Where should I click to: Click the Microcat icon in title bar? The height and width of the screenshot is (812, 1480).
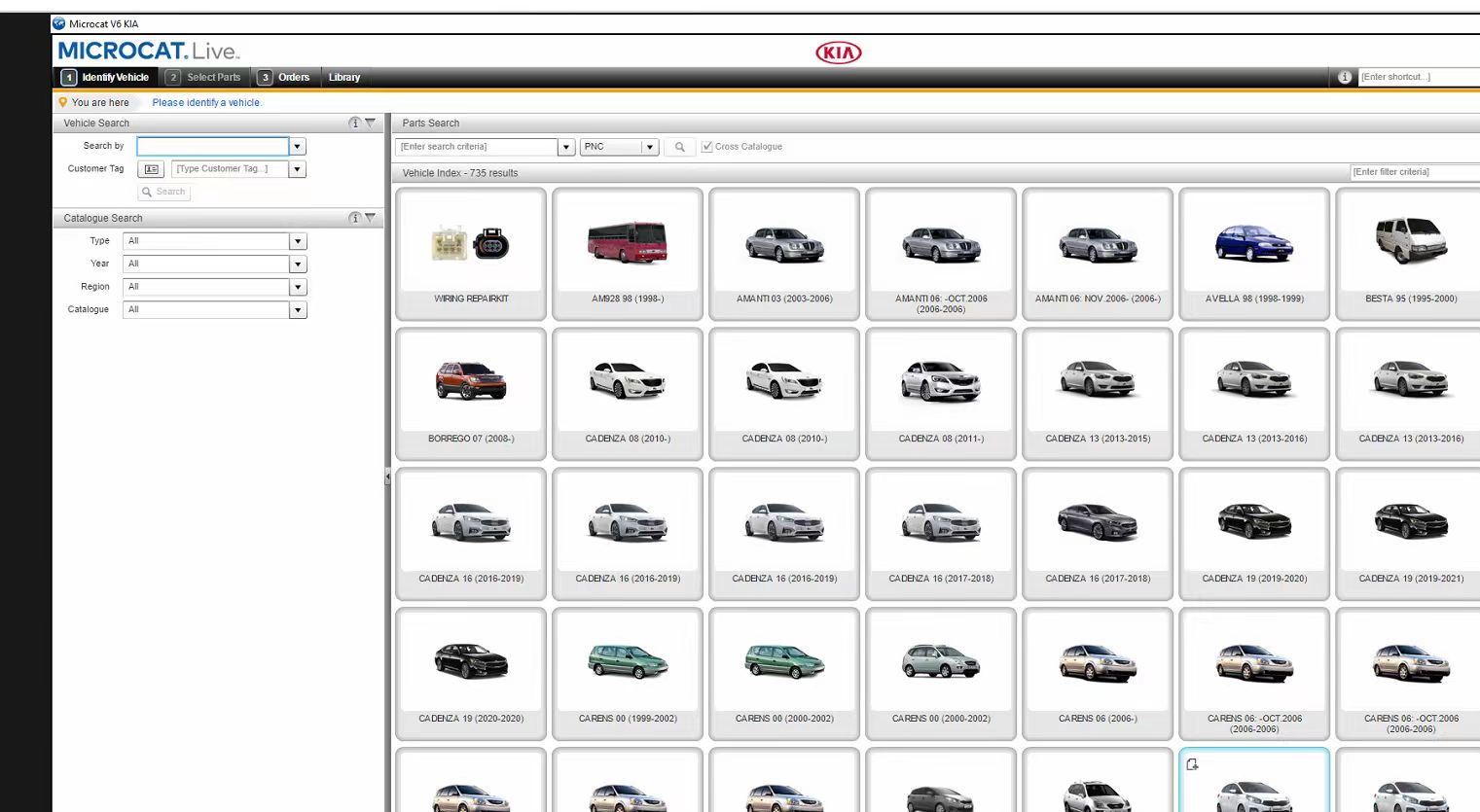(59, 23)
